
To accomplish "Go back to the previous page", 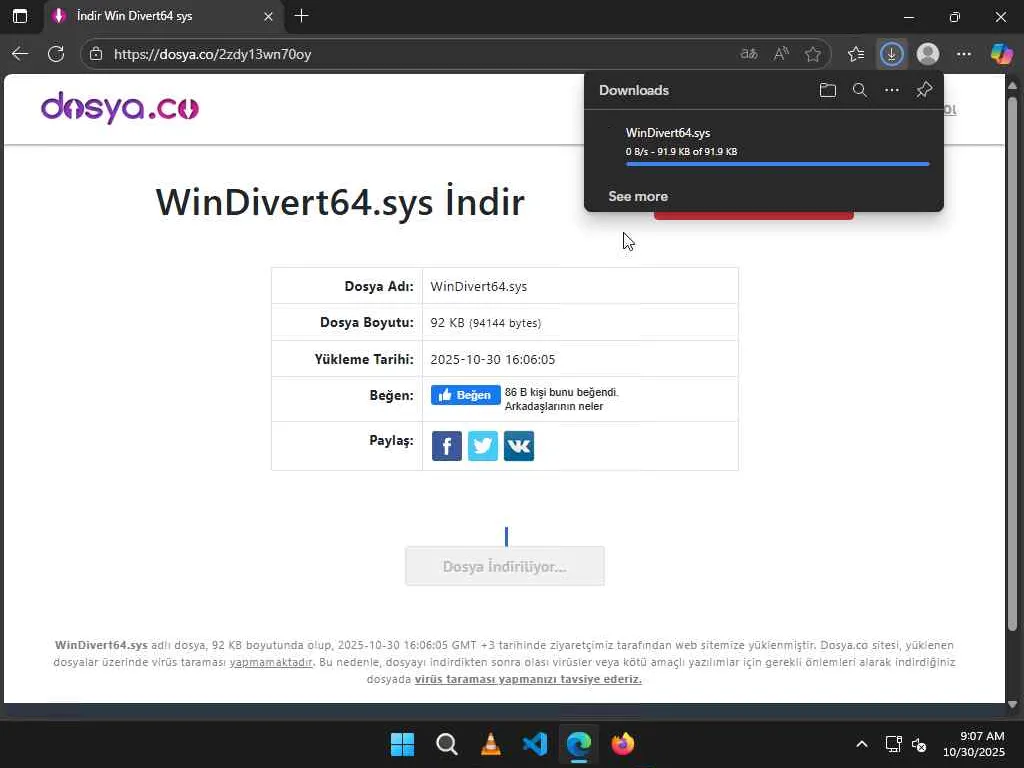I will click(x=20, y=54).
